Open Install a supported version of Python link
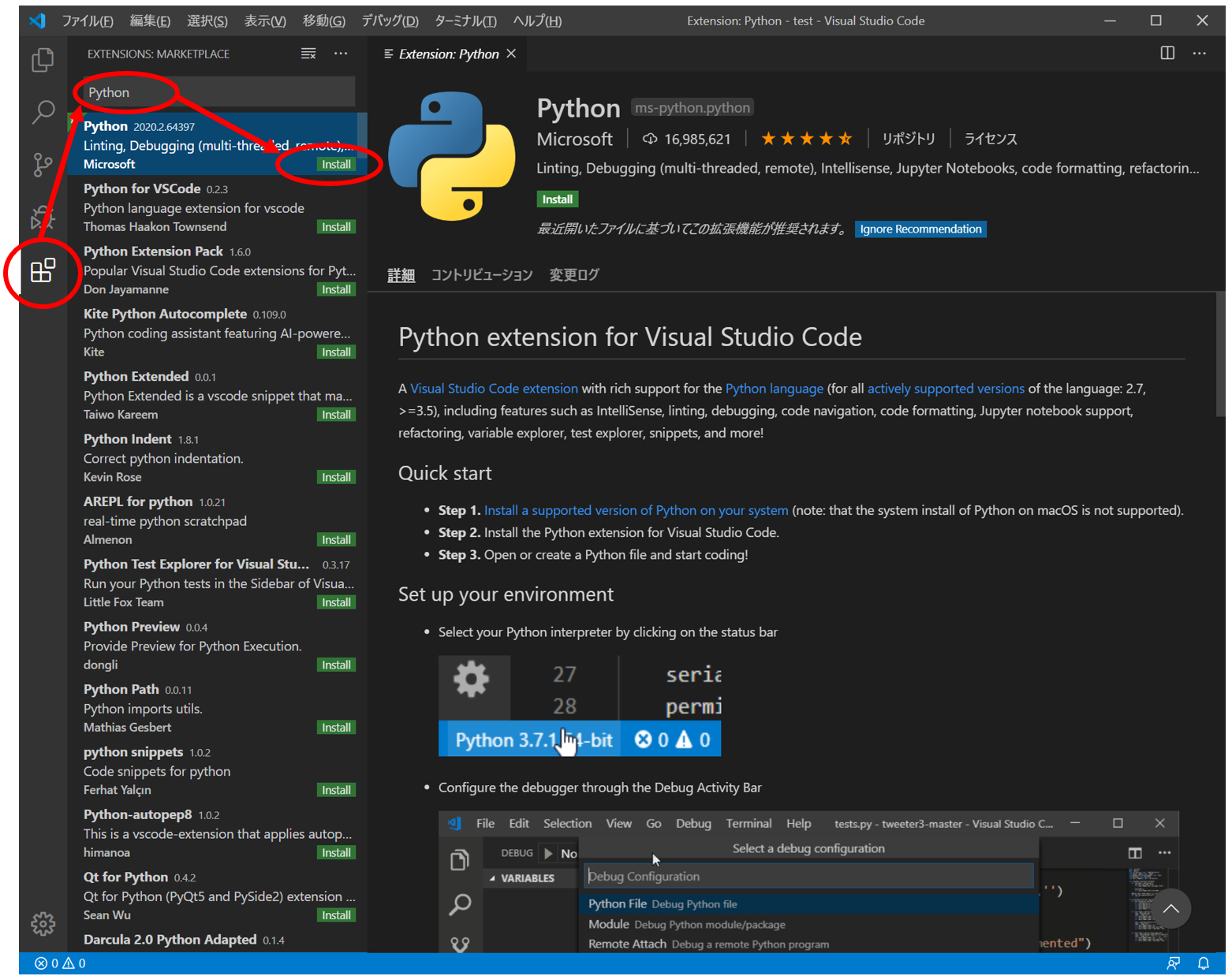1232x976 pixels. point(636,510)
